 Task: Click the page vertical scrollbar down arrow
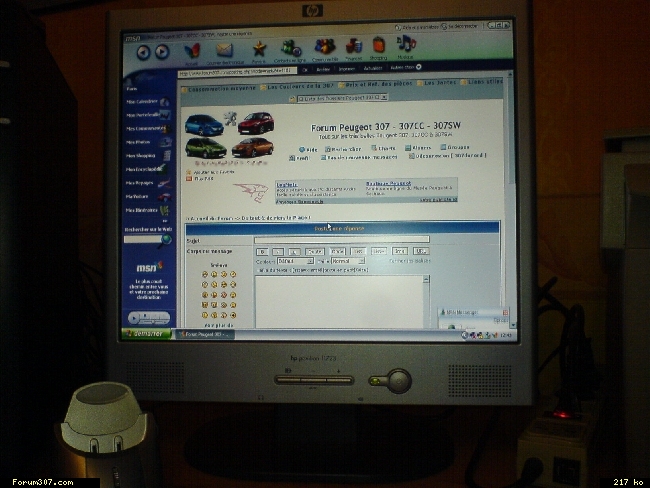tap(514, 325)
